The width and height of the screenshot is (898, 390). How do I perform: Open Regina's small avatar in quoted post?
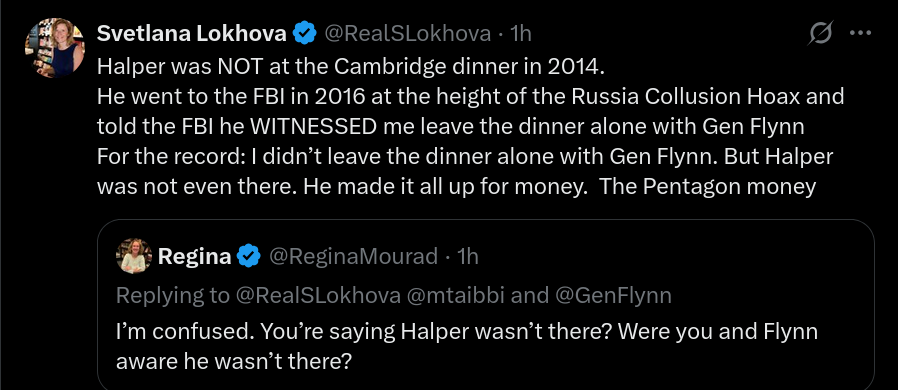click(x=133, y=256)
